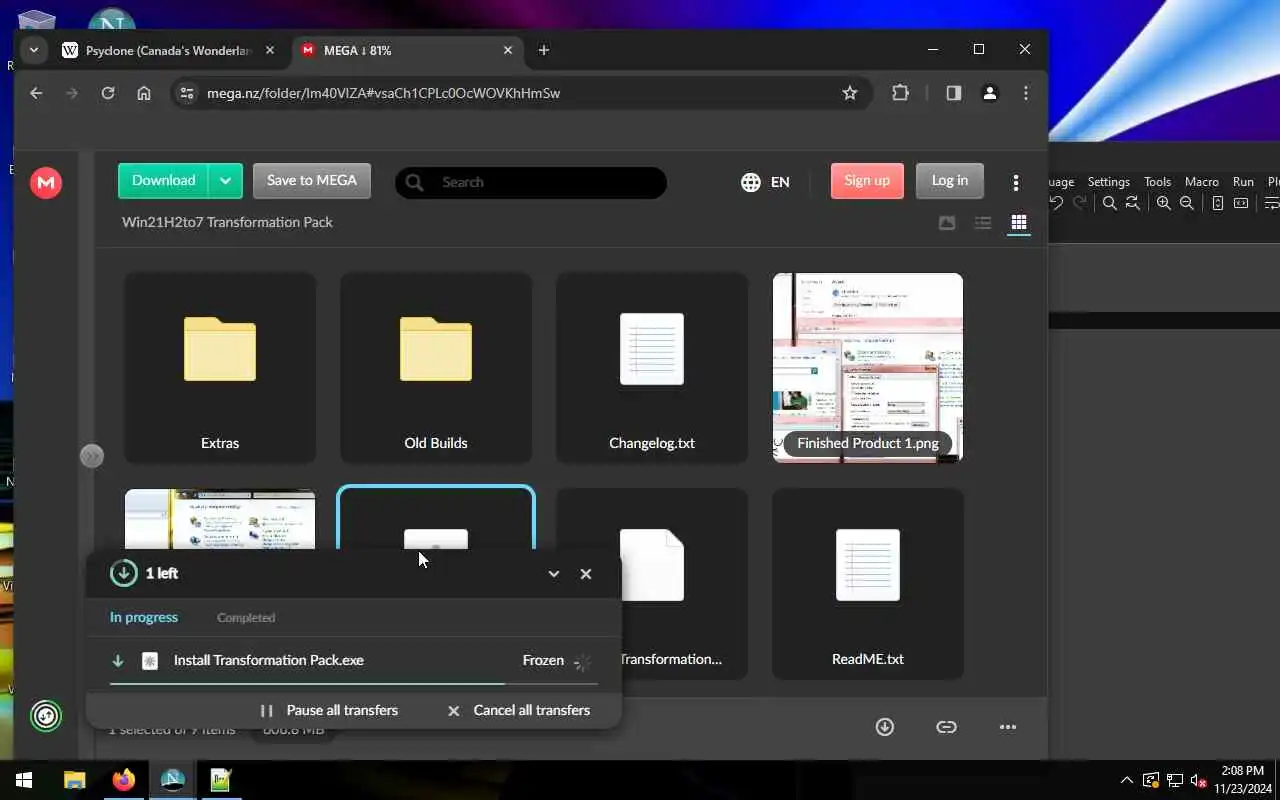The image size is (1280, 800).
Task: Focus the MEGA Search field
Action: [531, 182]
